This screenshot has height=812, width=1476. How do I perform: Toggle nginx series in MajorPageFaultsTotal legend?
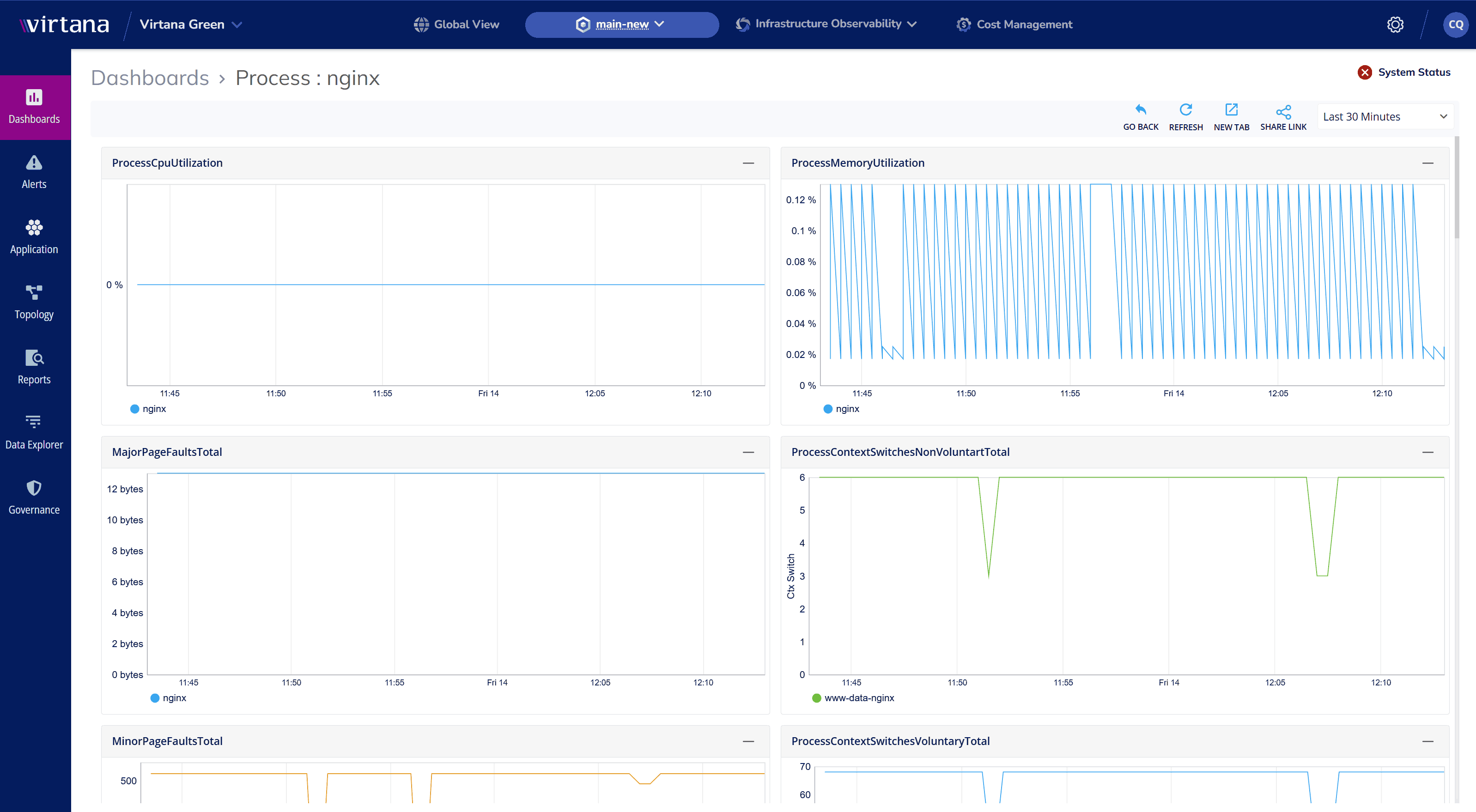168,697
